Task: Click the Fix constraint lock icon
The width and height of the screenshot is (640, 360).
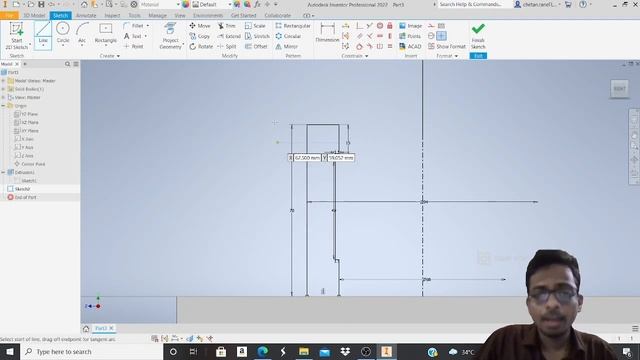Action: click(390, 26)
